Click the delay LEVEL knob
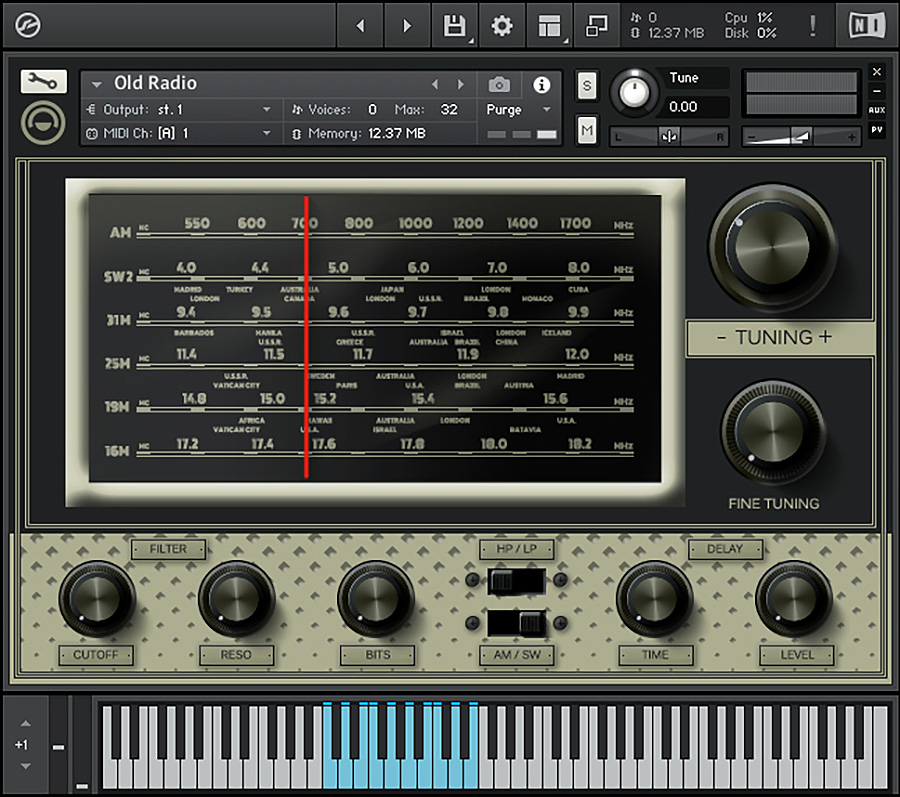Screen dimensions: 900x797 [x=794, y=598]
